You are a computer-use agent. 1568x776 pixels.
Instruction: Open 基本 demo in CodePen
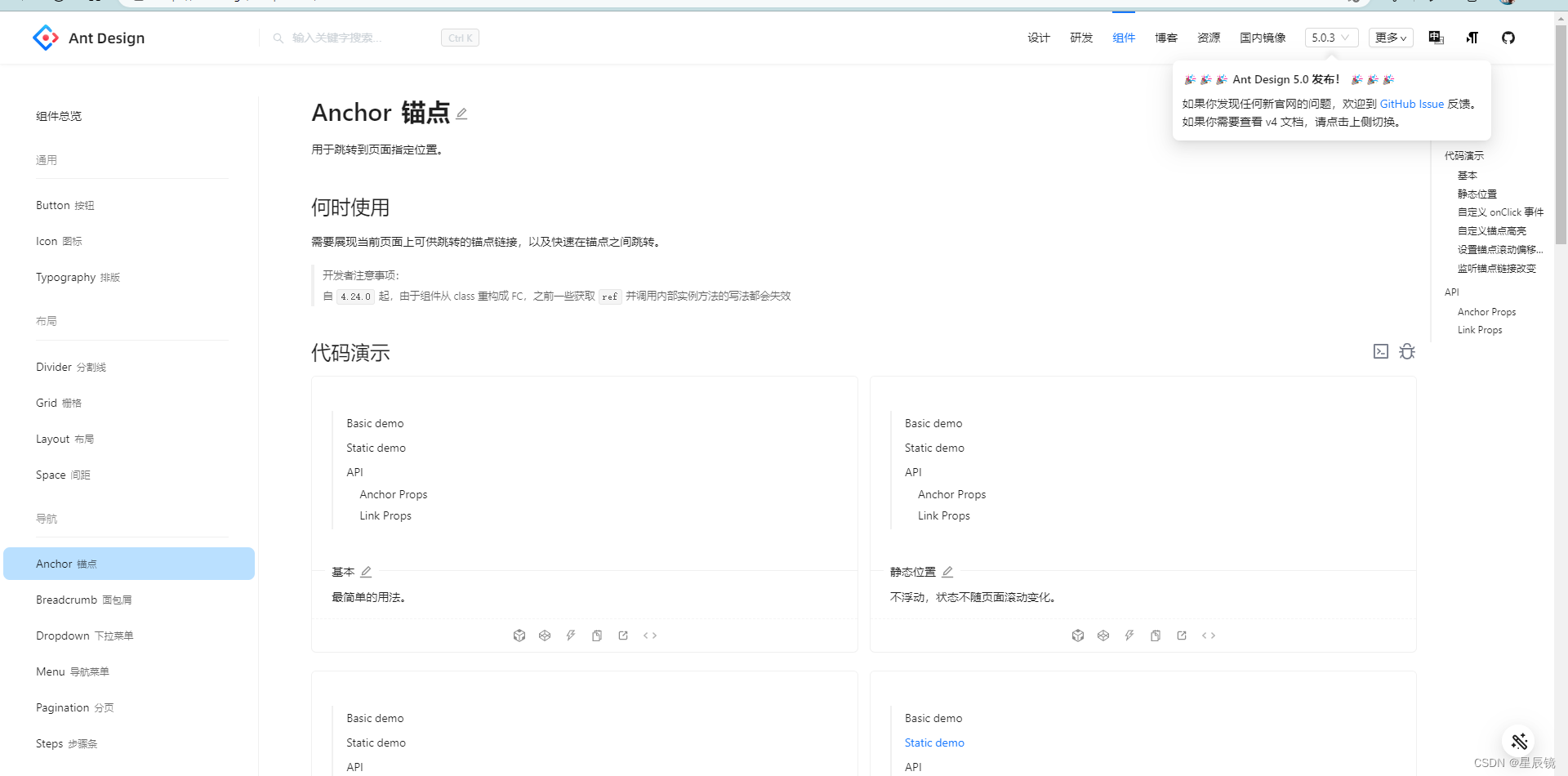coord(545,636)
